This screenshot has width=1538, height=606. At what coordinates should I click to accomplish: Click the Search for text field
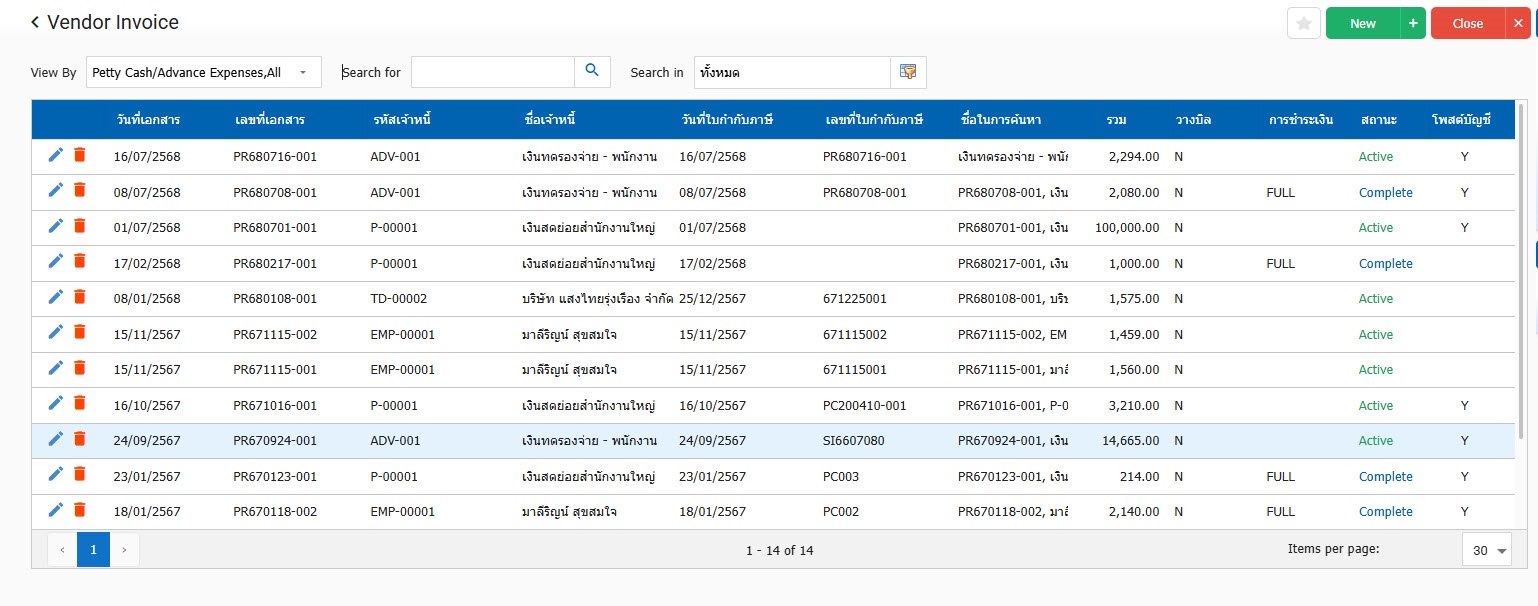click(492, 72)
